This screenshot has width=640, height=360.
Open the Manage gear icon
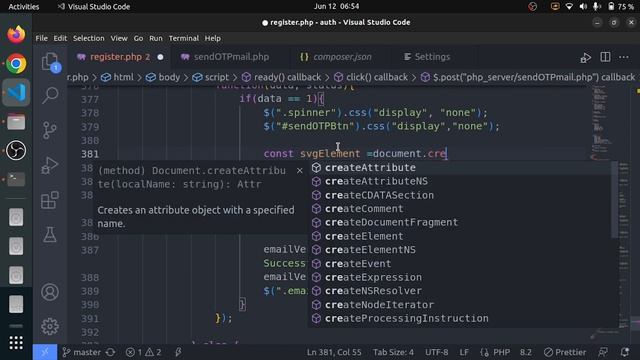[x=50, y=326]
